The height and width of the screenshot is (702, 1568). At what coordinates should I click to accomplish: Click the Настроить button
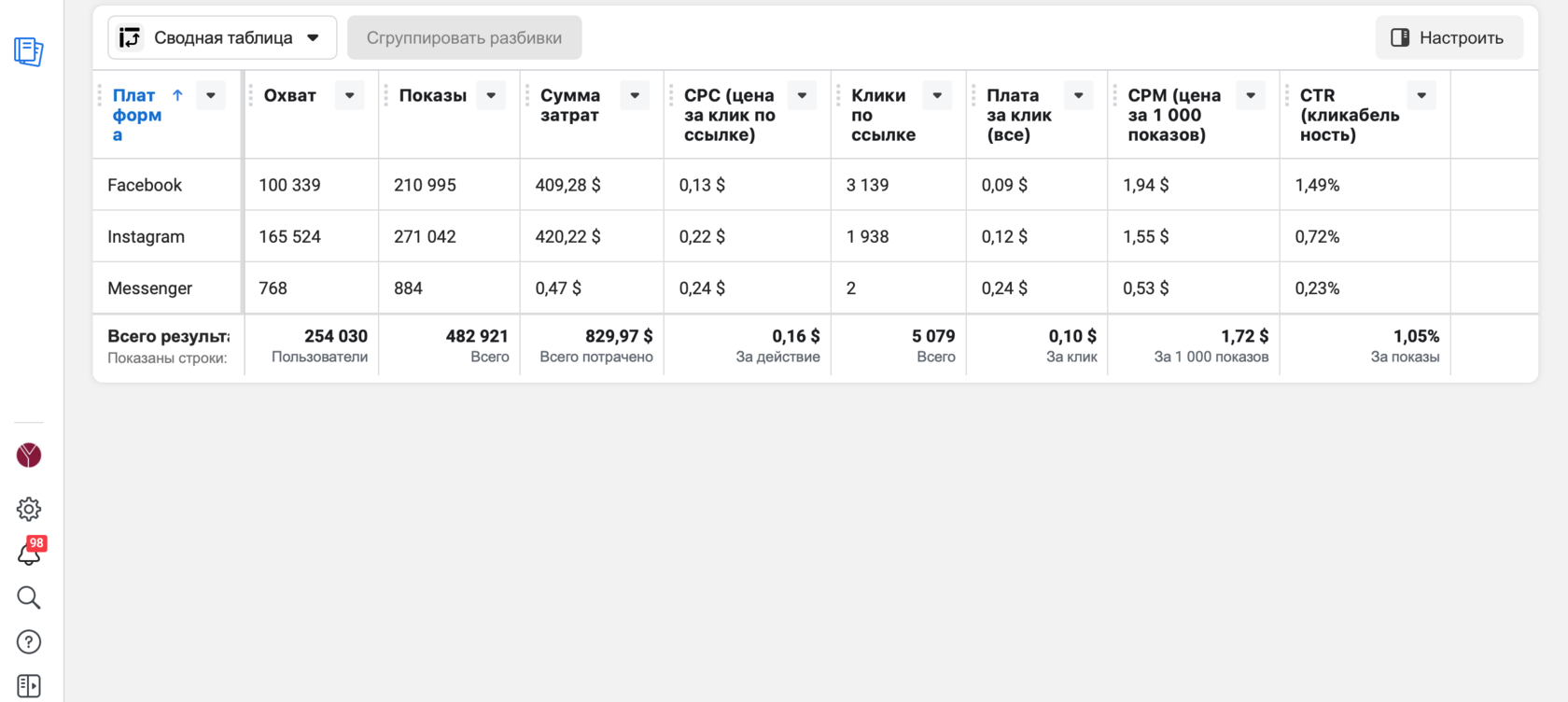1449,38
